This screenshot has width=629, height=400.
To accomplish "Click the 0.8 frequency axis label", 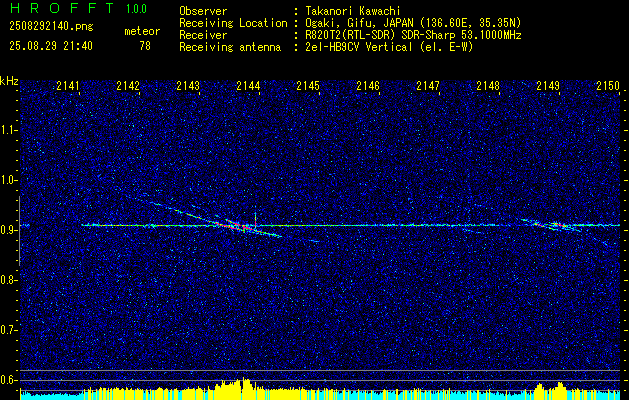I will 9,280.
